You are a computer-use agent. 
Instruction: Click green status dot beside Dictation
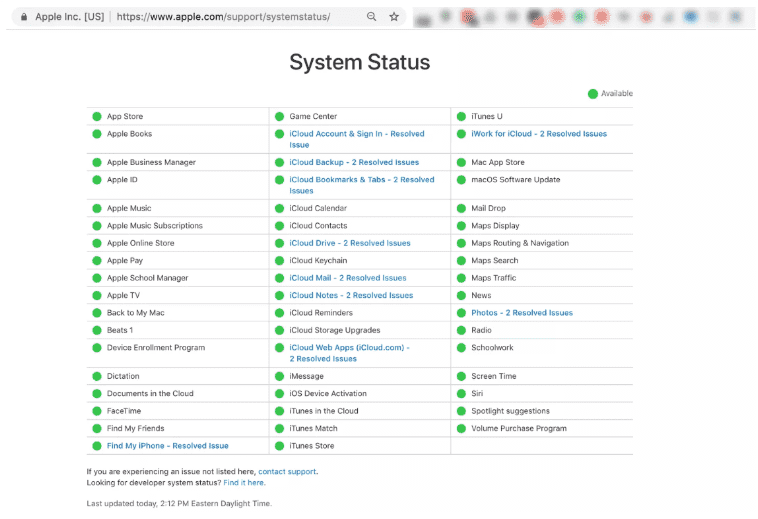[97, 376]
